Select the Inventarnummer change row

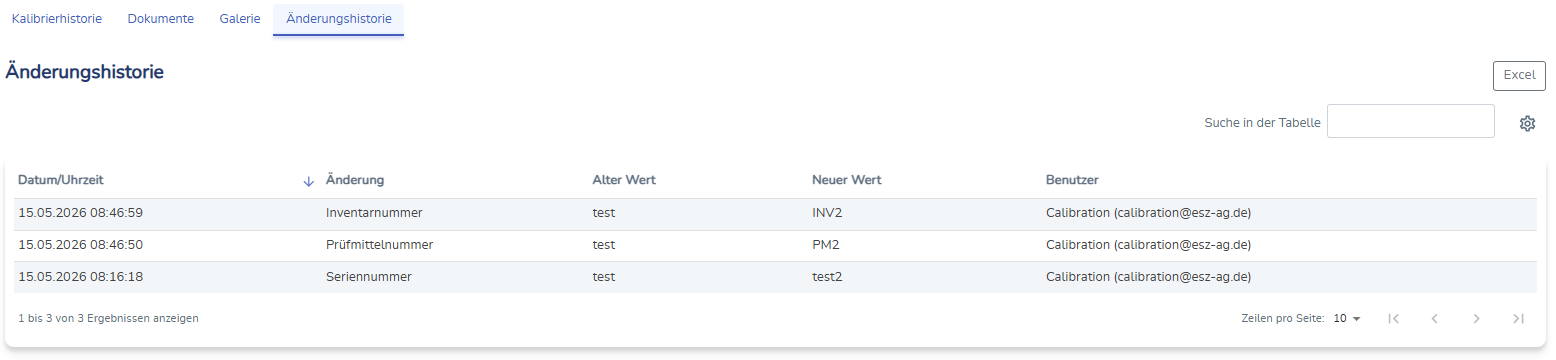775,213
